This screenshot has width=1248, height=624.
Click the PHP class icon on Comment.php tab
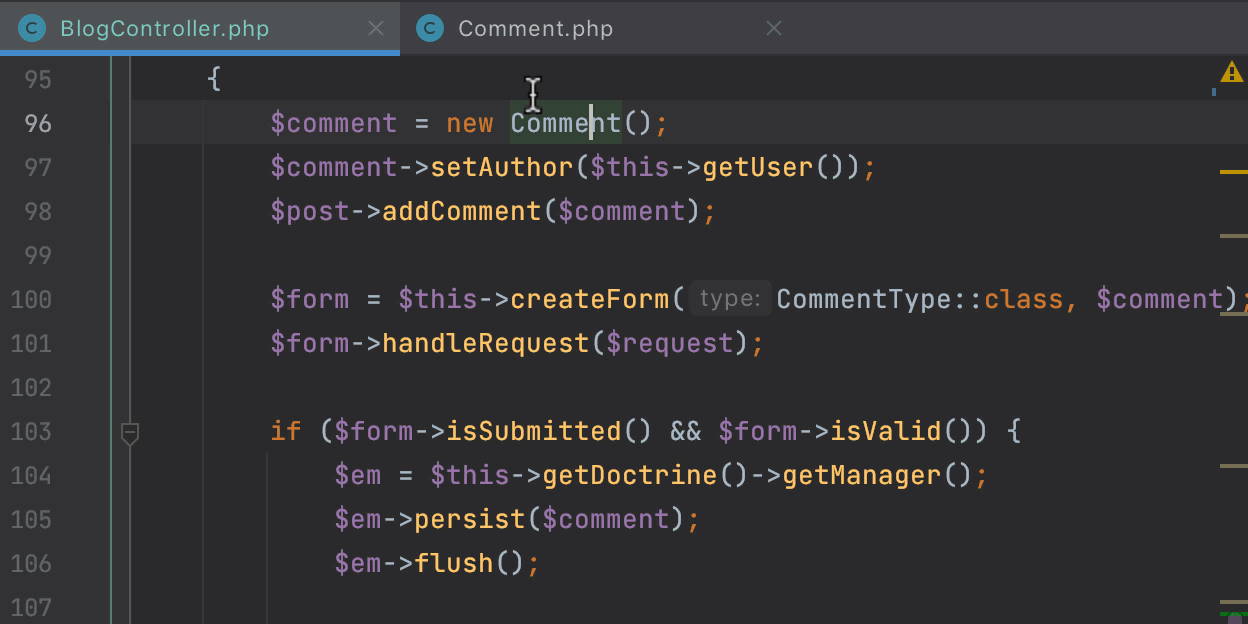pyautogui.click(x=430, y=29)
